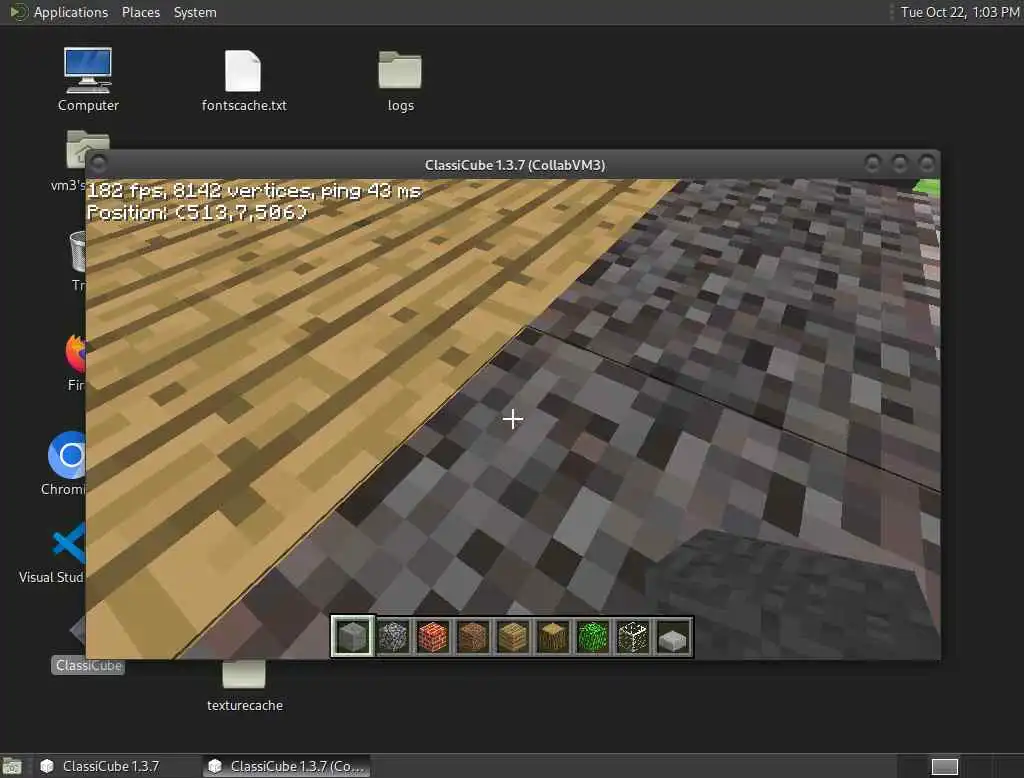Open the Applications menu
The image size is (1024, 778).
coord(71,12)
